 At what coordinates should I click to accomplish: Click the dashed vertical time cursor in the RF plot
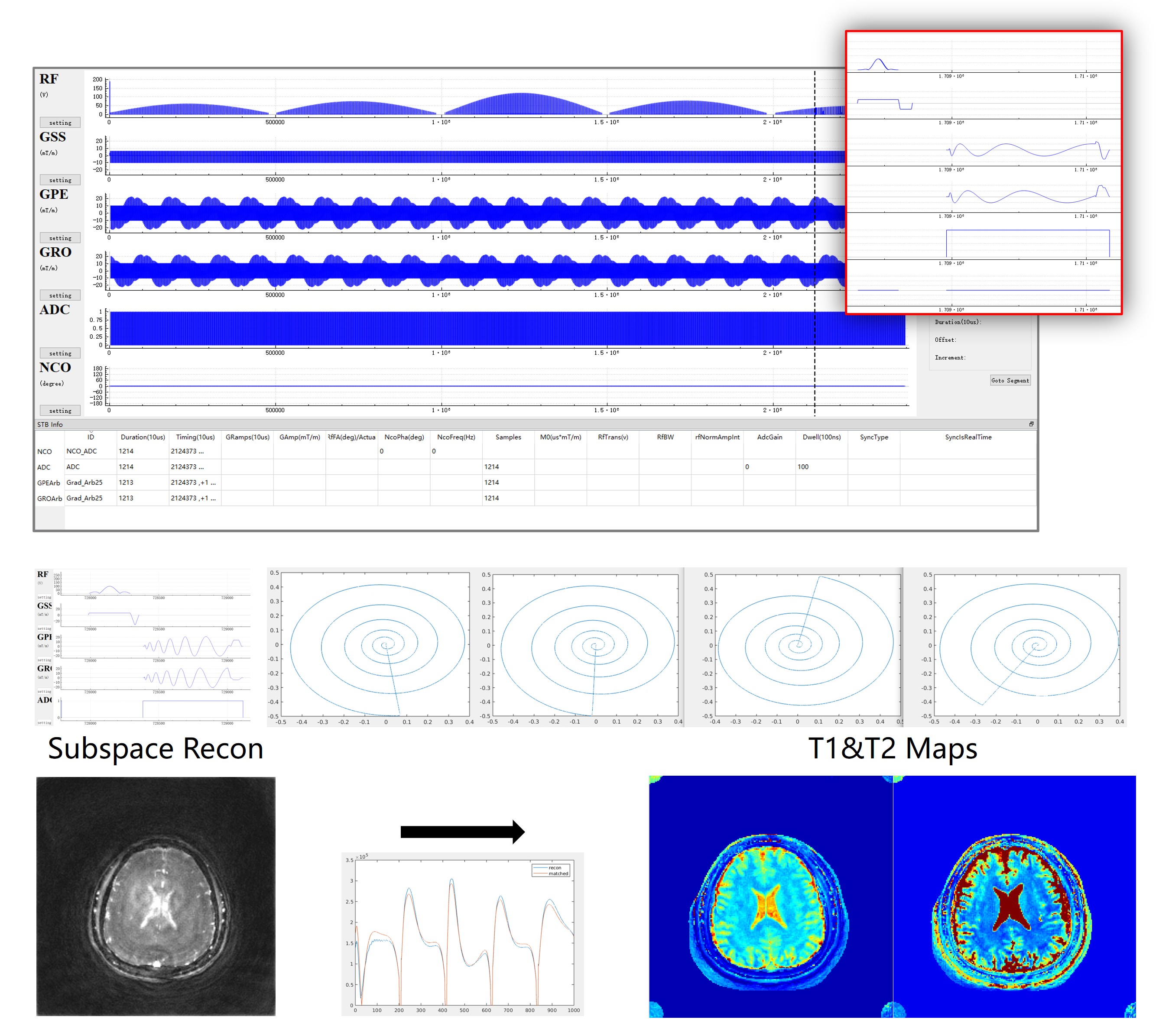[815, 94]
